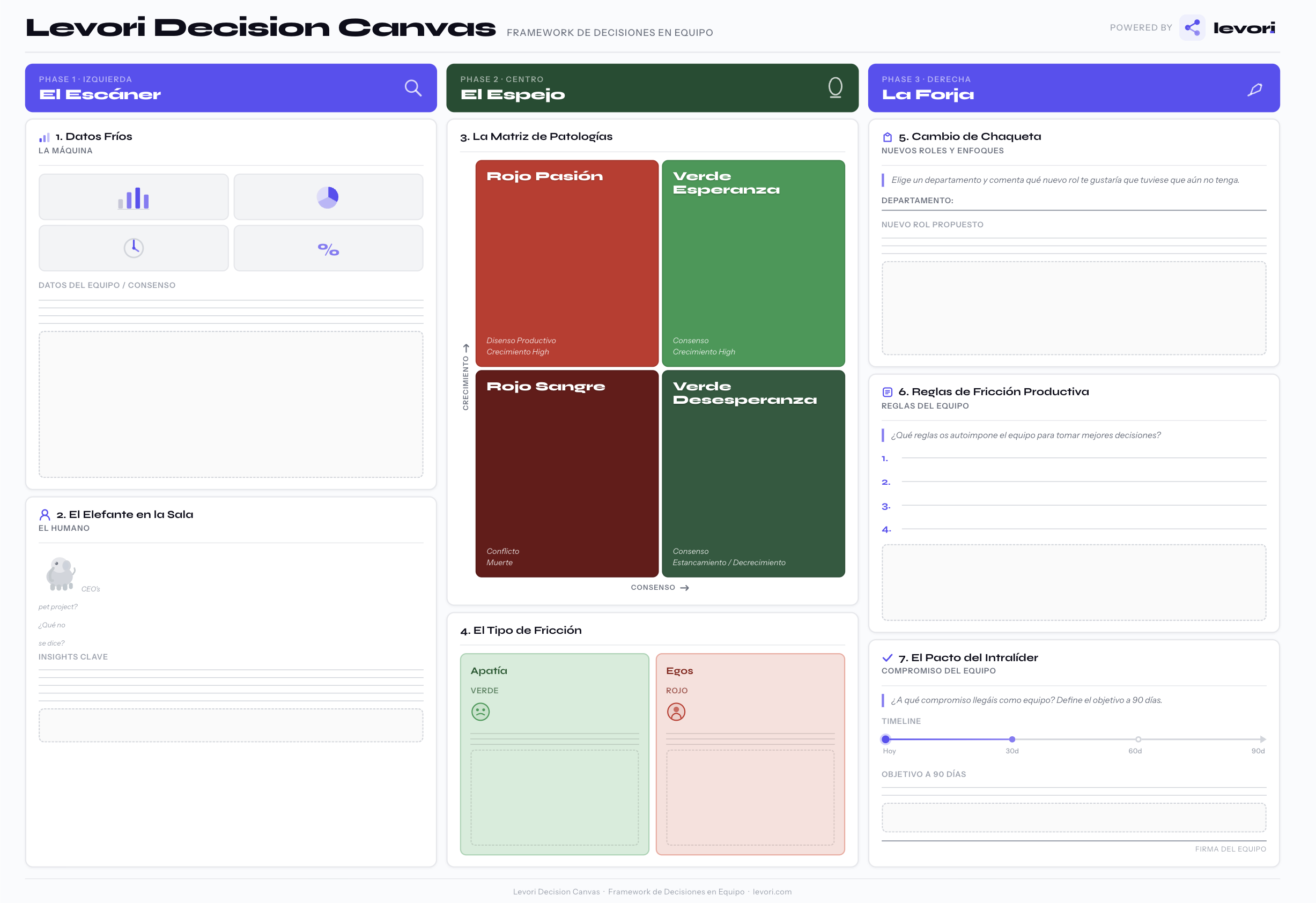
Task: Click the checkmark icon beside El Pacto del Intralíder
Action: pos(888,658)
